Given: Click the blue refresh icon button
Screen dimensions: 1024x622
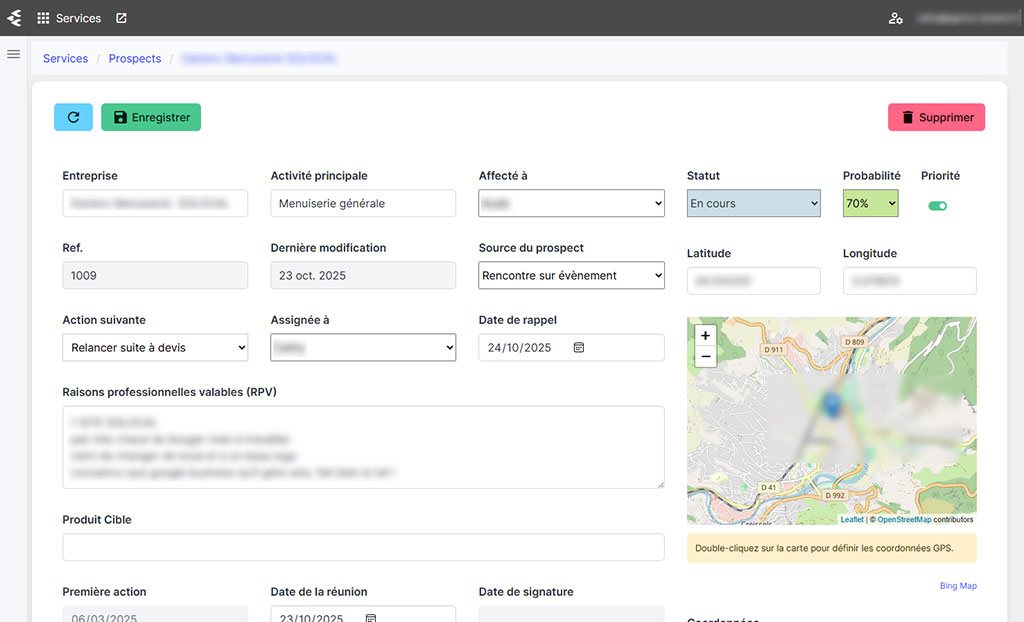Looking at the screenshot, I should pyautogui.click(x=73, y=117).
